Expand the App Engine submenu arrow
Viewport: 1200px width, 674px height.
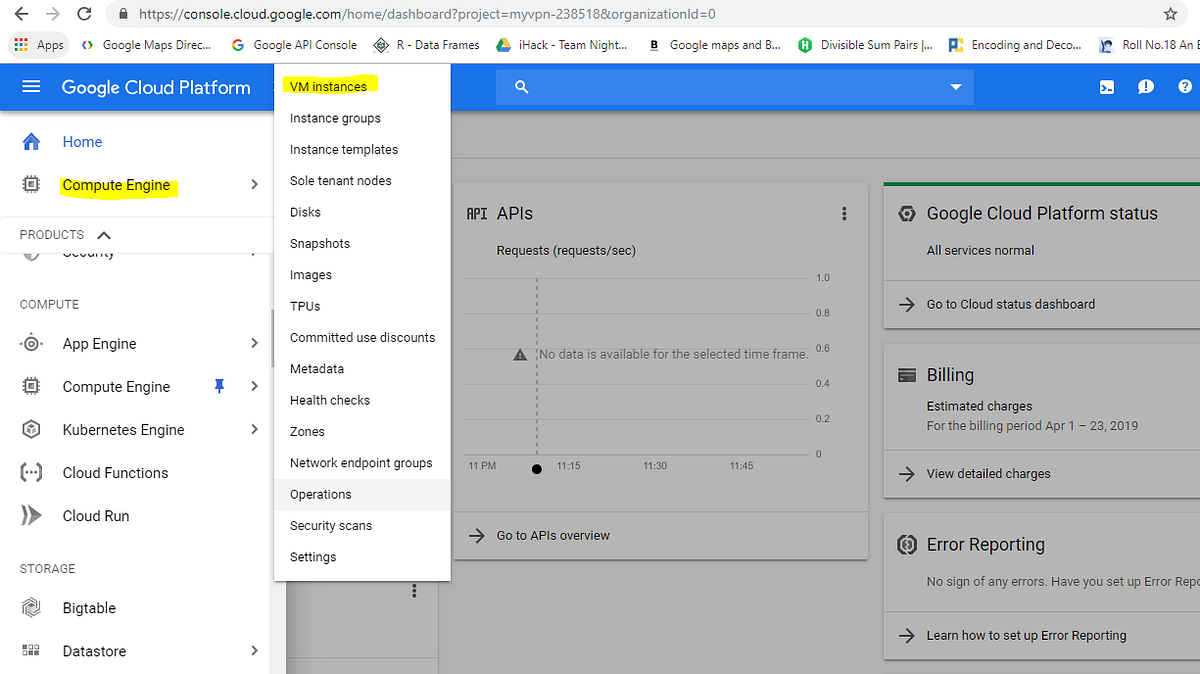pos(254,343)
